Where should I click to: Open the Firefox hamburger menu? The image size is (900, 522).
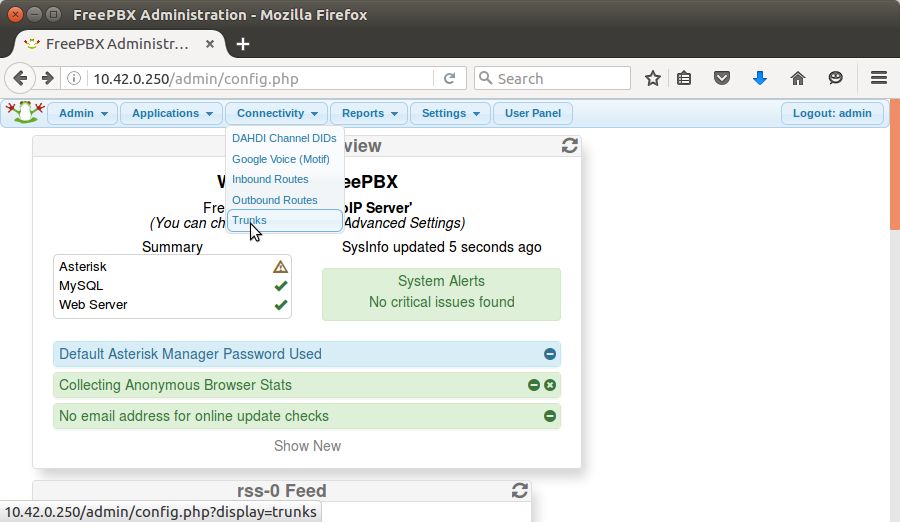[879, 78]
